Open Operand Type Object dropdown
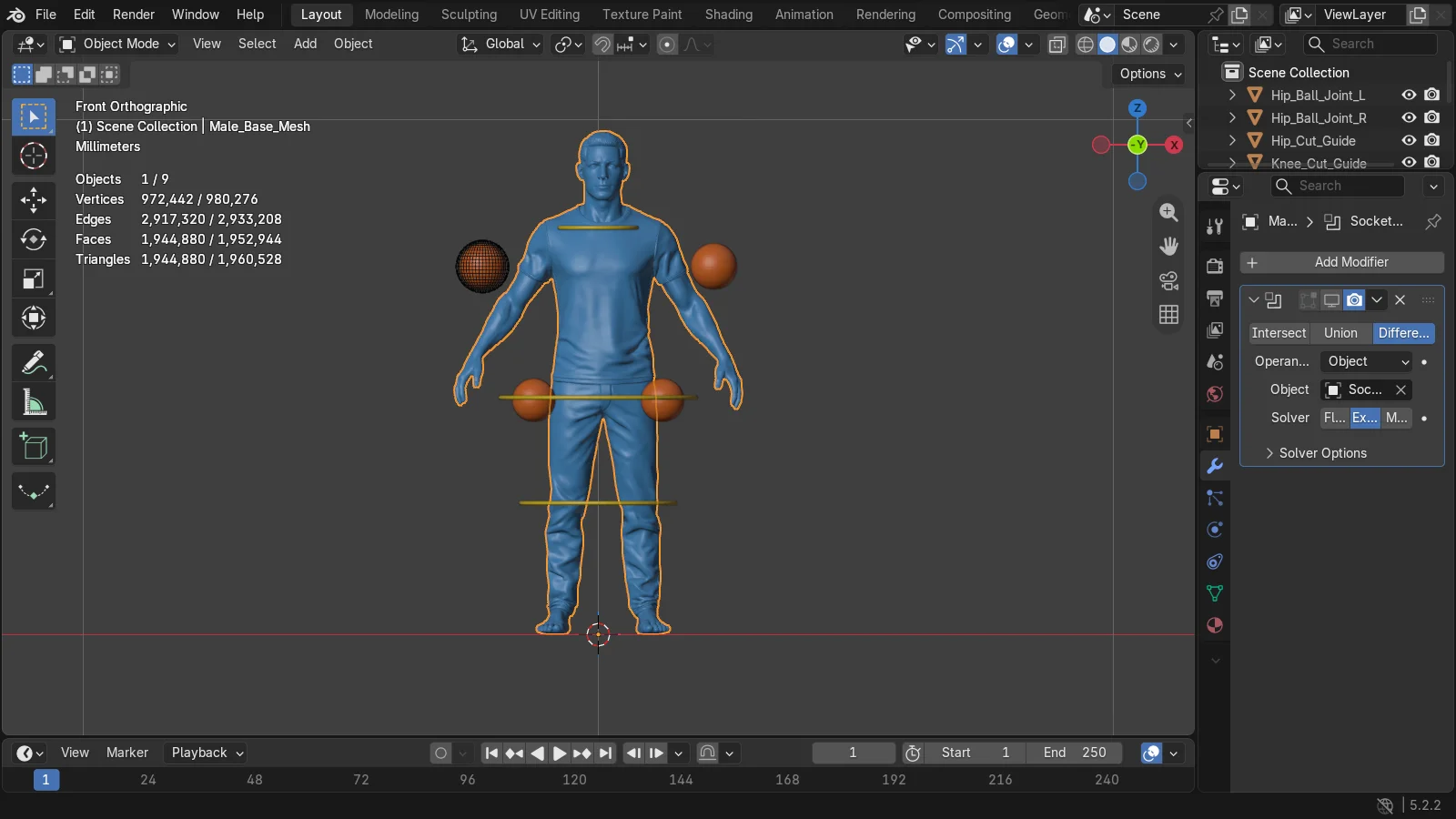Image resolution: width=1456 pixels, height=819 pixels. click(1368, 361)
